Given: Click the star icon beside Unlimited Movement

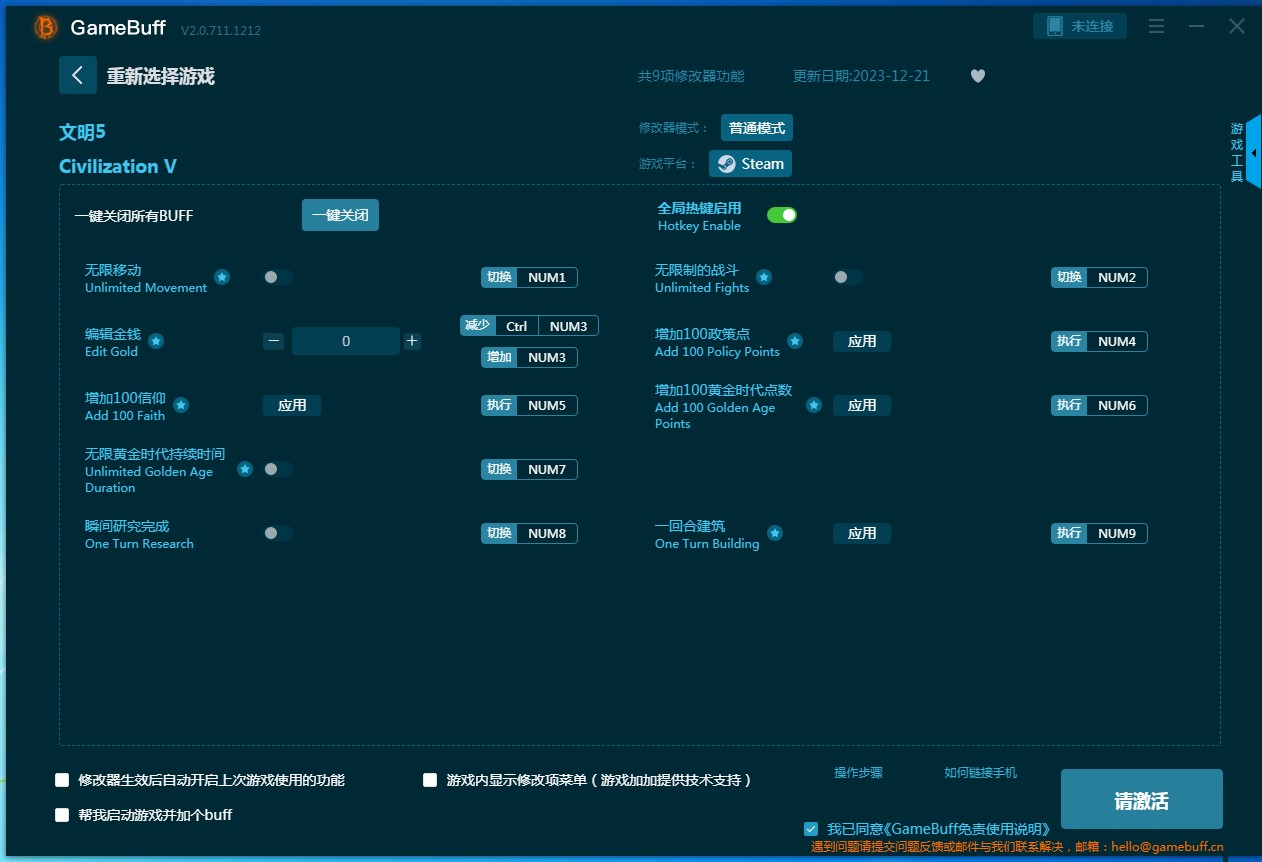Looking at the screenshot, I should click(222, 277).
